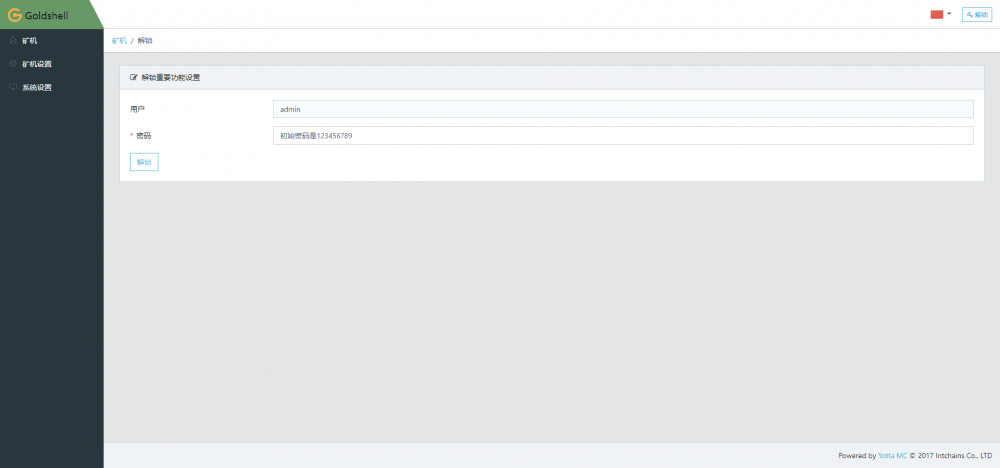Open 矿机设置 sidebar menu item
1000x468 pixels.
tap(52, 64)
